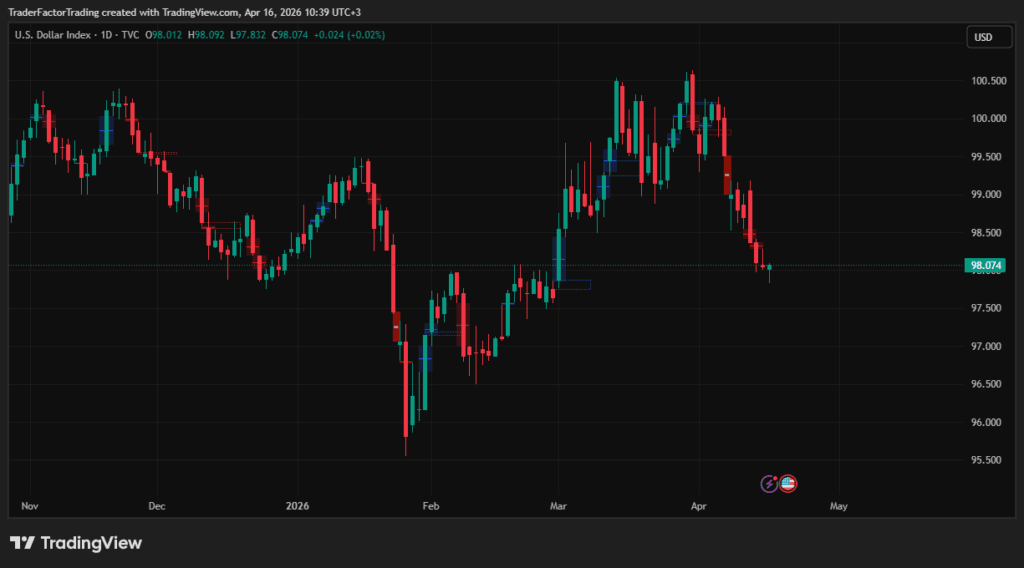The width and height of the screenshot is (1024, 568).
Task: Click the purple lightning bolt news icon
Action: [769, 484]
